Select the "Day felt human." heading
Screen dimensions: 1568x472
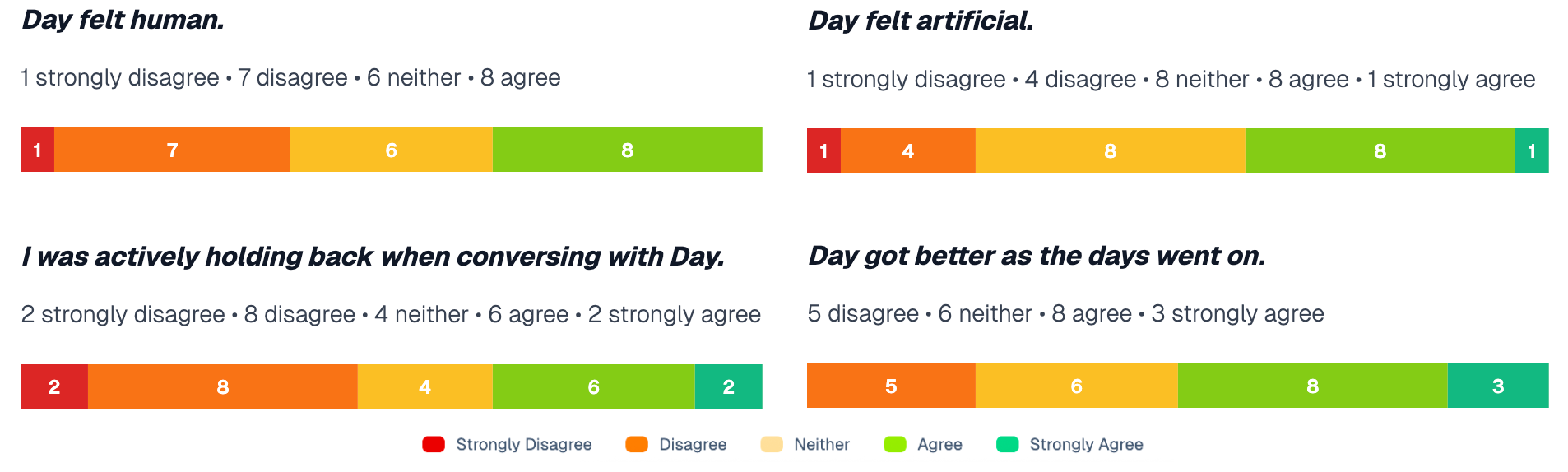pos(123,20)
